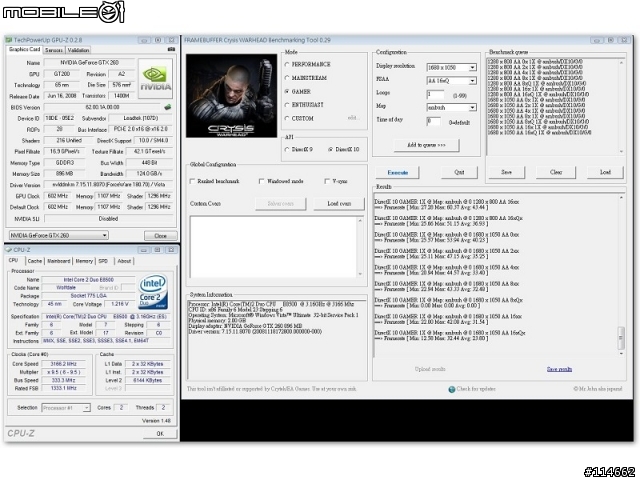
Task: Select the CUSTOM mode radio button
Action: [287, 118]
